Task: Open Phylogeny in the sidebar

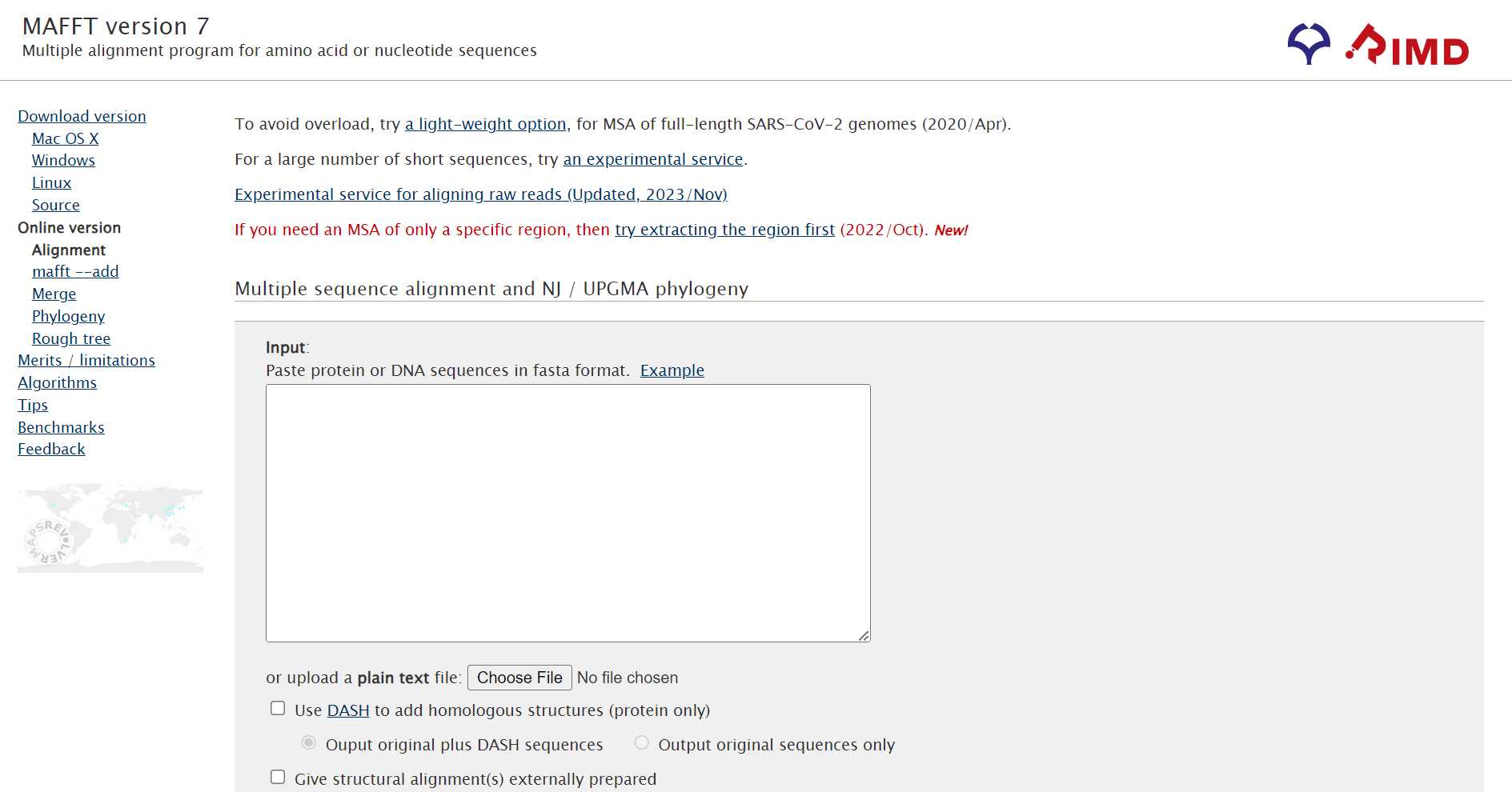Action: tap(68, 316)
